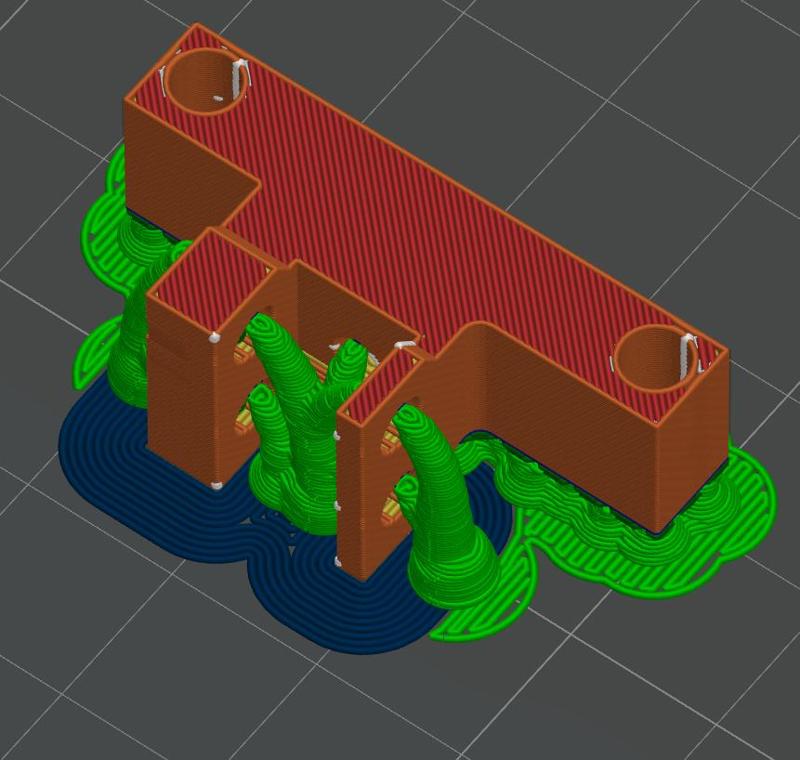800x760 pixels.
Task: Click the right circular hole on model top
Action: pyautogui.click(x=656, y=359)
